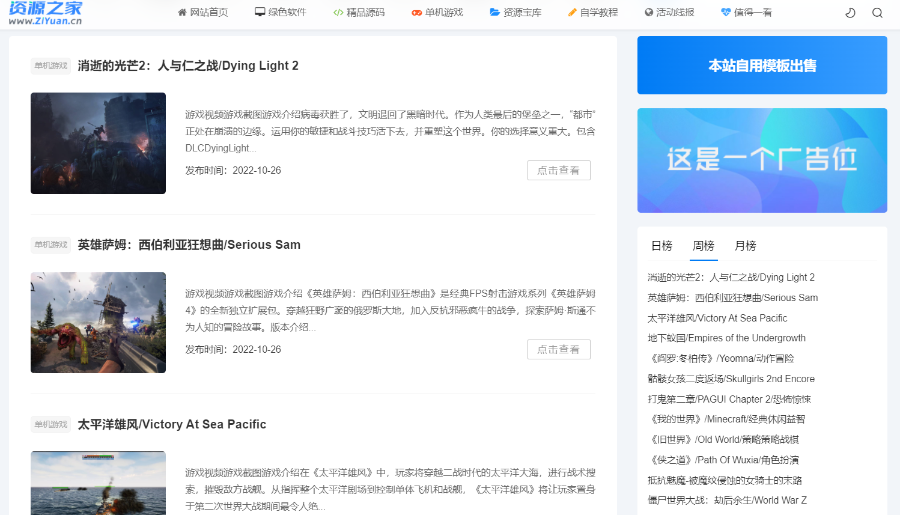
Task: Open the Victory At Sea Pacific article title
Action: pyautogui.click(x=172, y=424)
